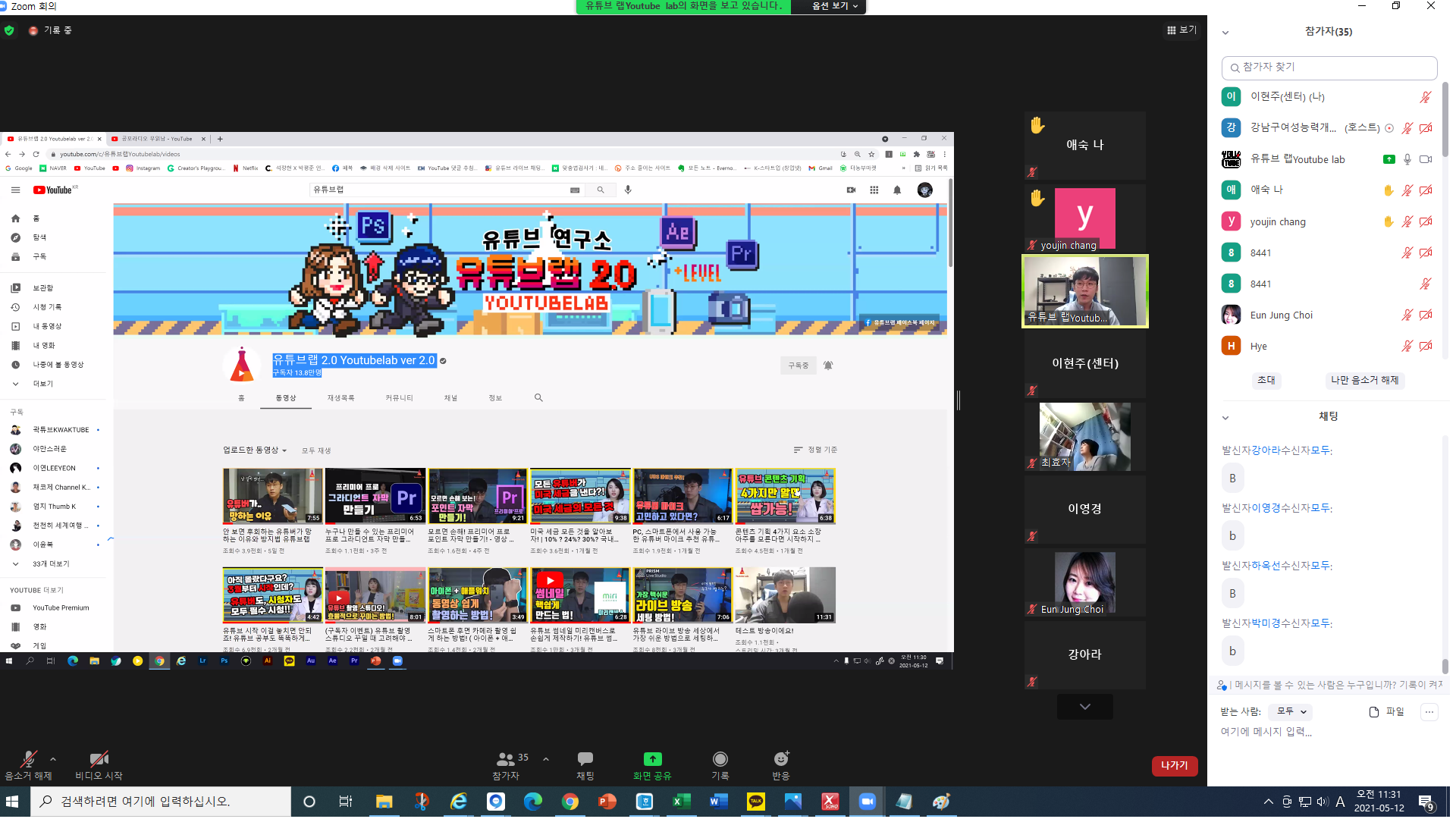Click the 구독중 subscribed button
The height and width of the screenshot is (819, 1456).
[798, 366]
